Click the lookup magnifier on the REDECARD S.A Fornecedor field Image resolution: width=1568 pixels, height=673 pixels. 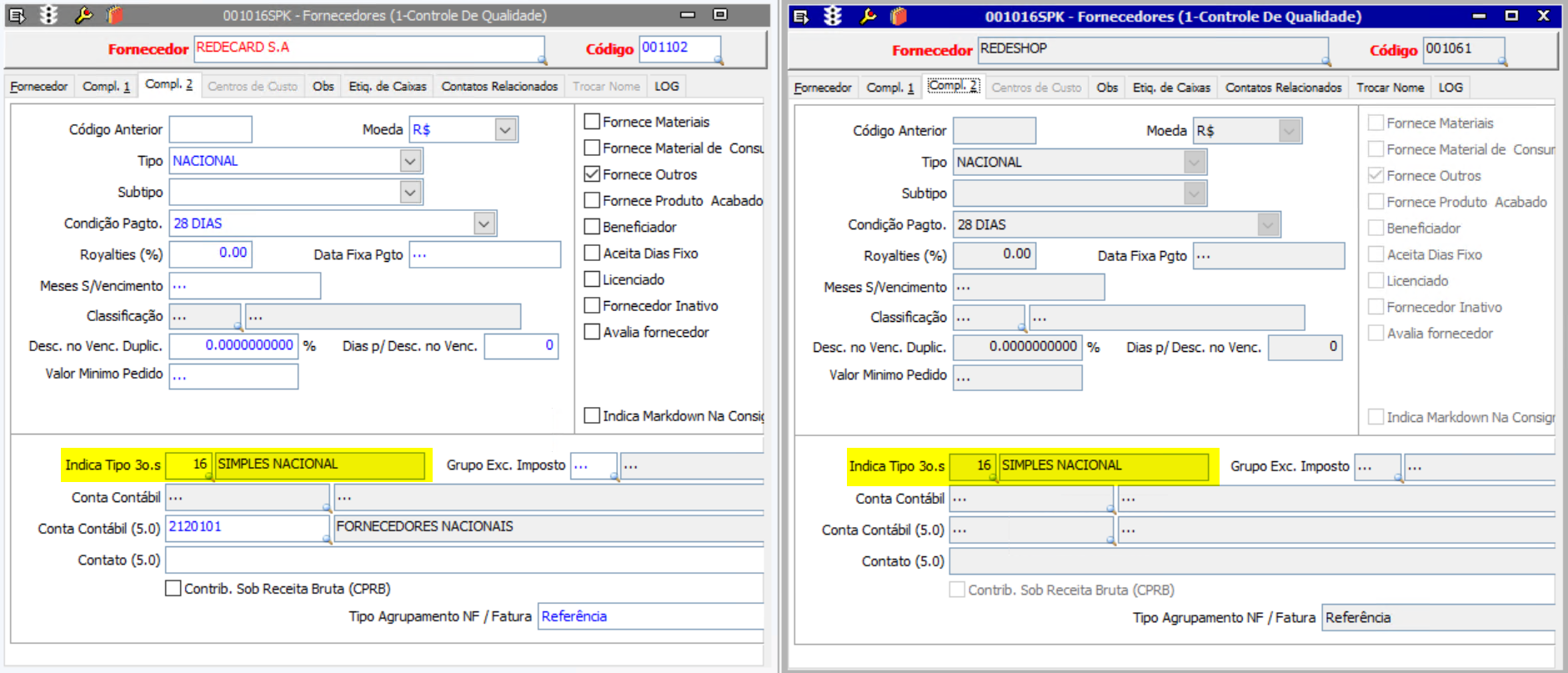(542, 59)
